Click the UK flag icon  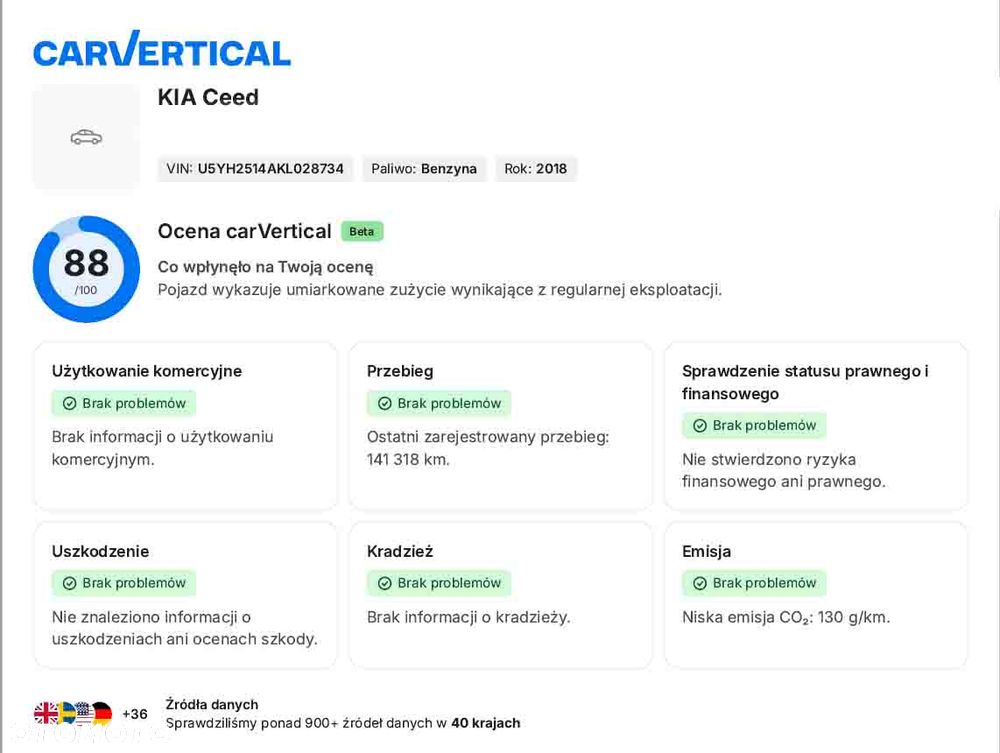click(46, 713)
